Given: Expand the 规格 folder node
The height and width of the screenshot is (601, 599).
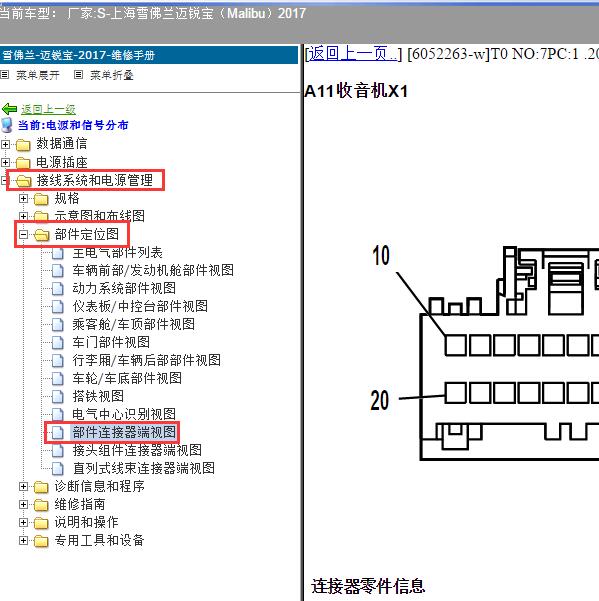Looking at the screenshot, I should (x=23, y=199).
